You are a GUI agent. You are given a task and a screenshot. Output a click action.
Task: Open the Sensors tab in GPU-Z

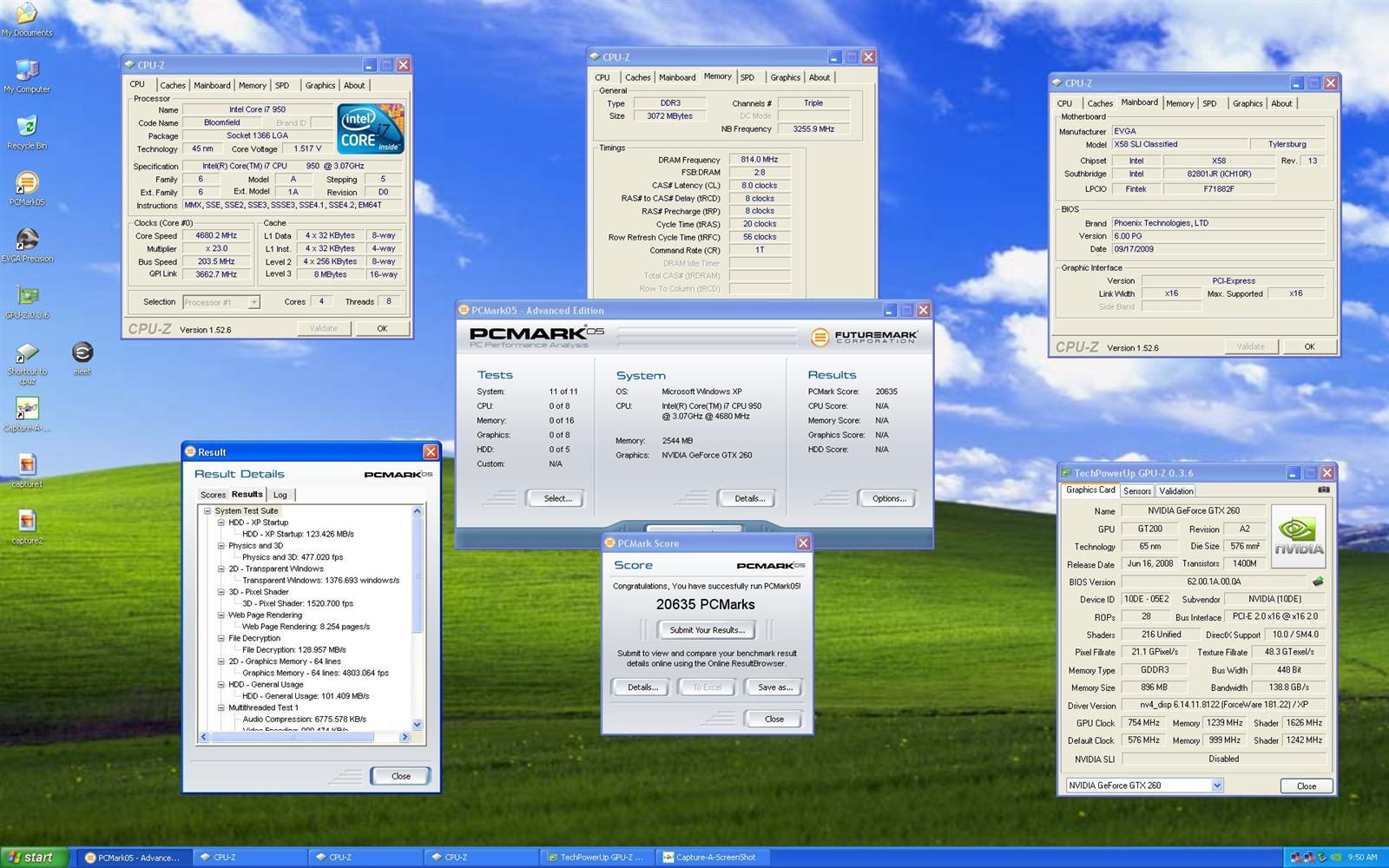pyautogui.click(x=1137, y=491)
